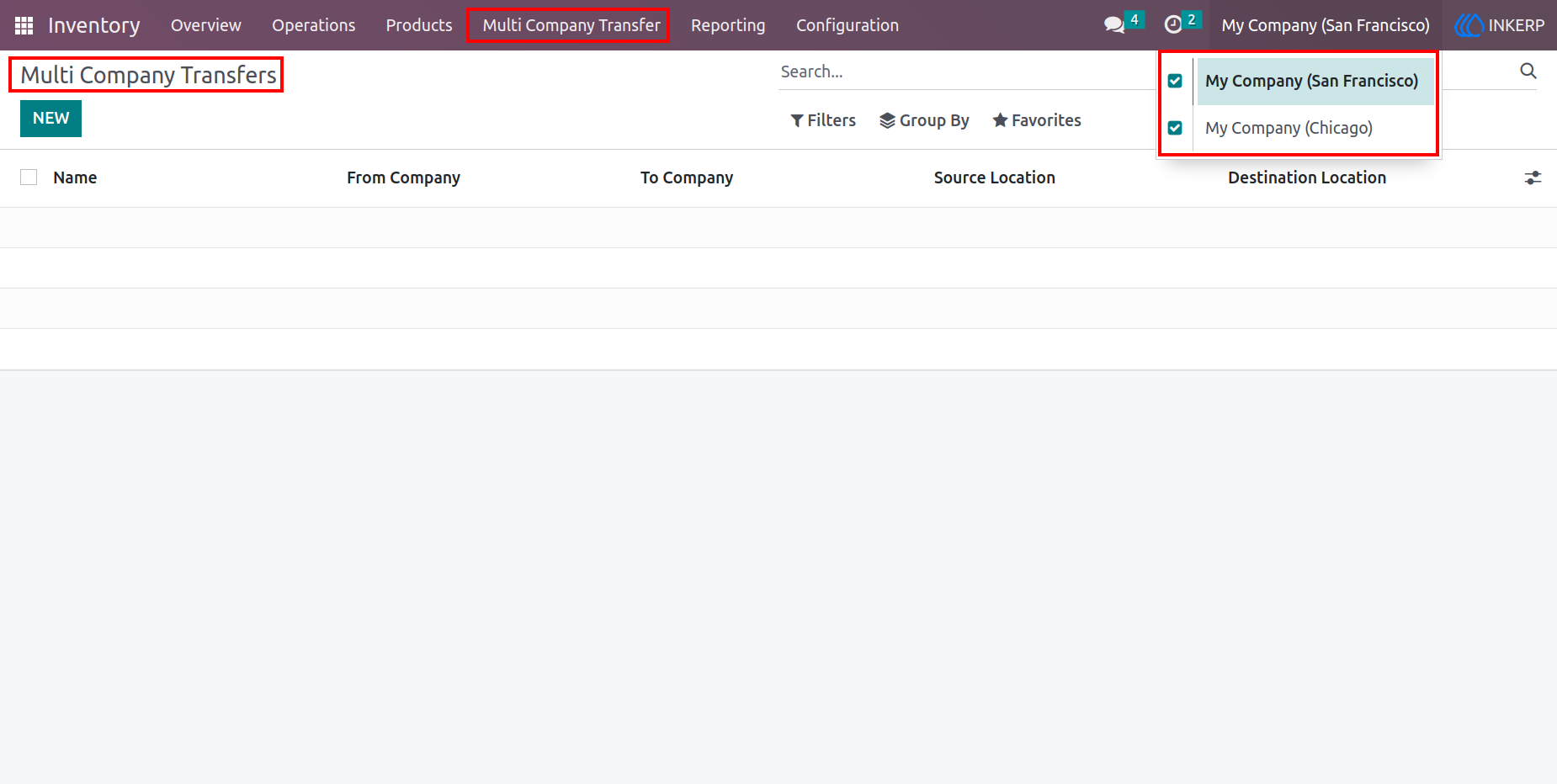The width and height of the screenshot is (1557, 784).
Task: Open the Reporting menu
Action: pos(728,25)
